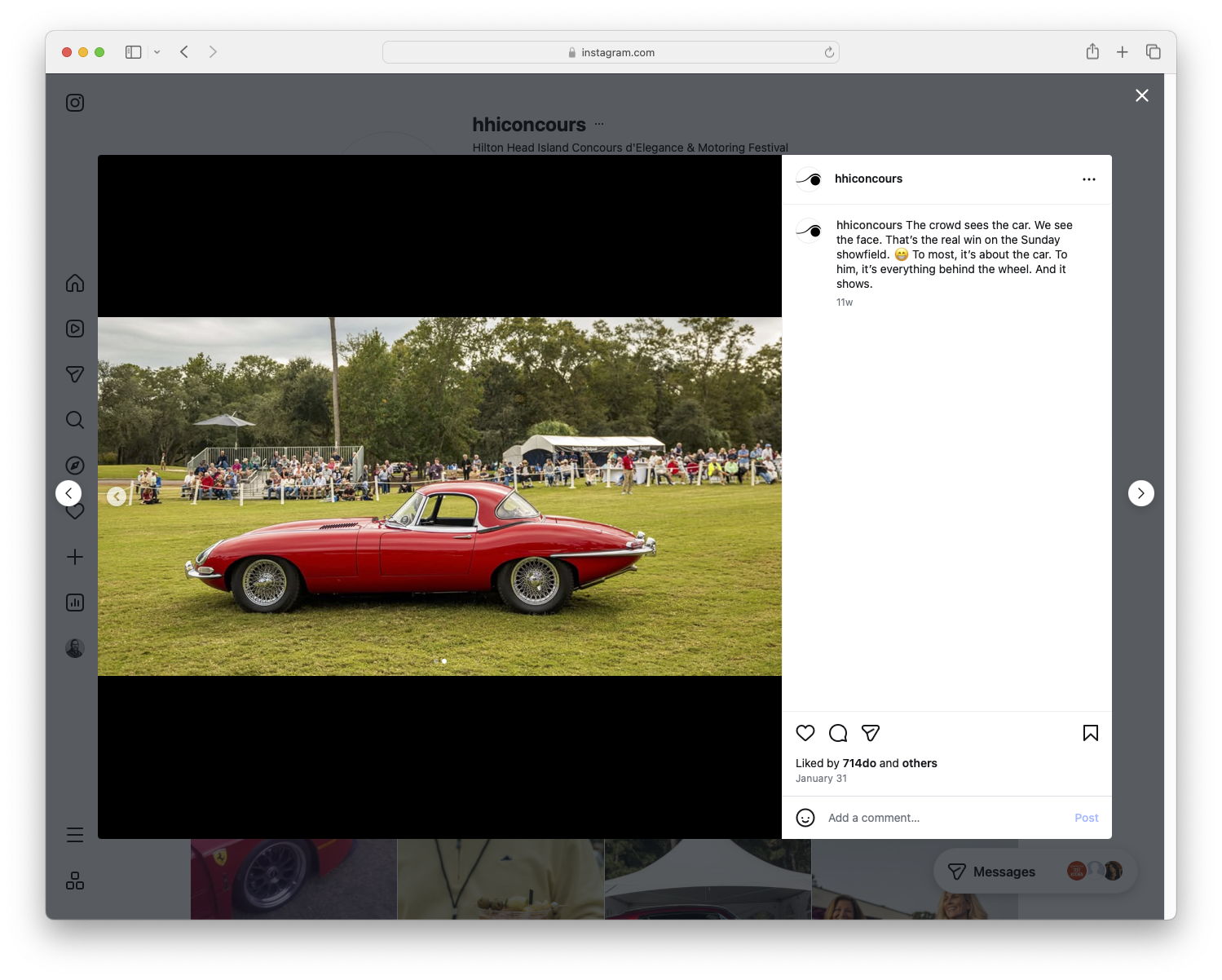Open the post options three-dot menu
The image size is (1222, 980).
(1089, 179)
